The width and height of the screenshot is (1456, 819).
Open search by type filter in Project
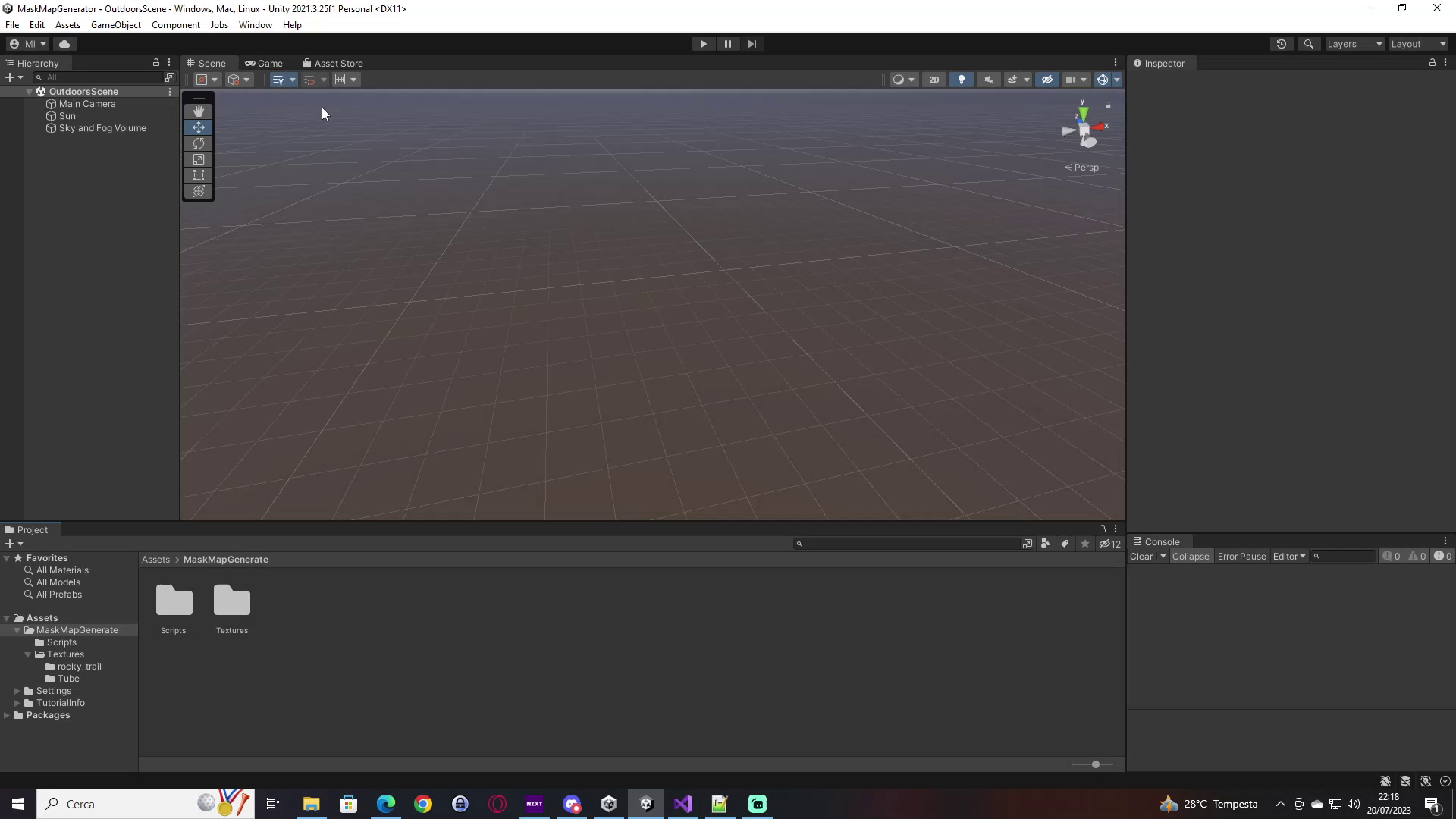[1046, 544]
